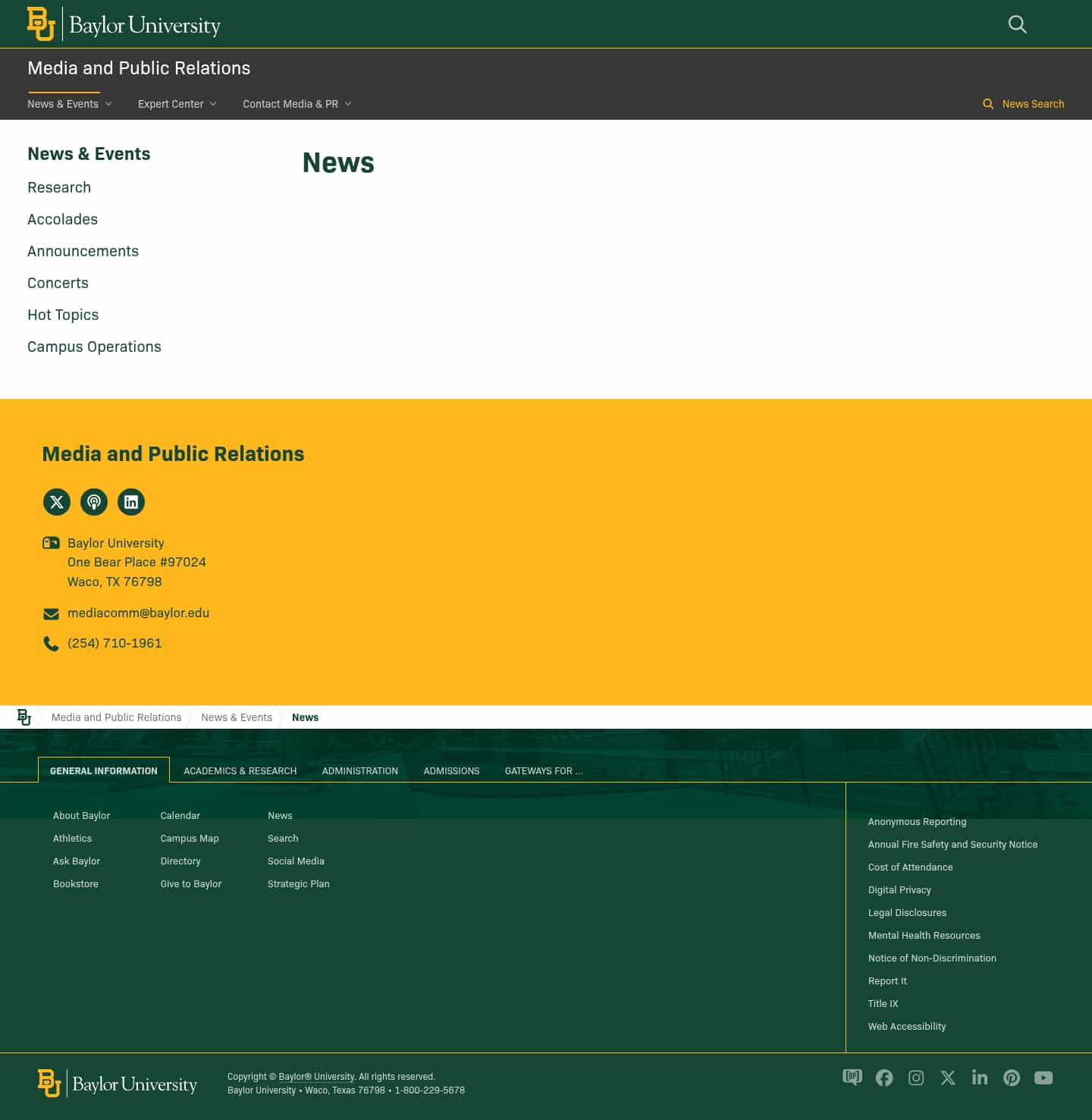The width and height of the screenshot is (1092, 1120).
Task: Open Digital Privacy link
Action: [x=900, y=890]
